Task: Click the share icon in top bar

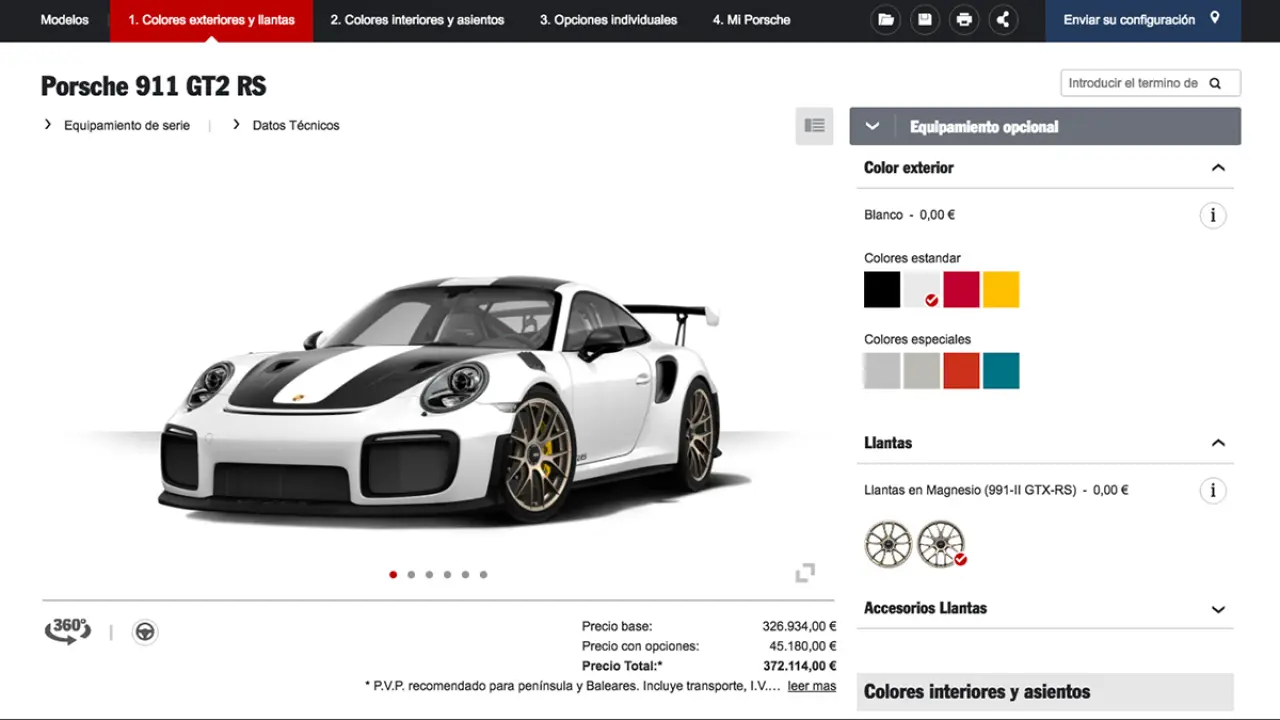Action: coord(1002,20)
